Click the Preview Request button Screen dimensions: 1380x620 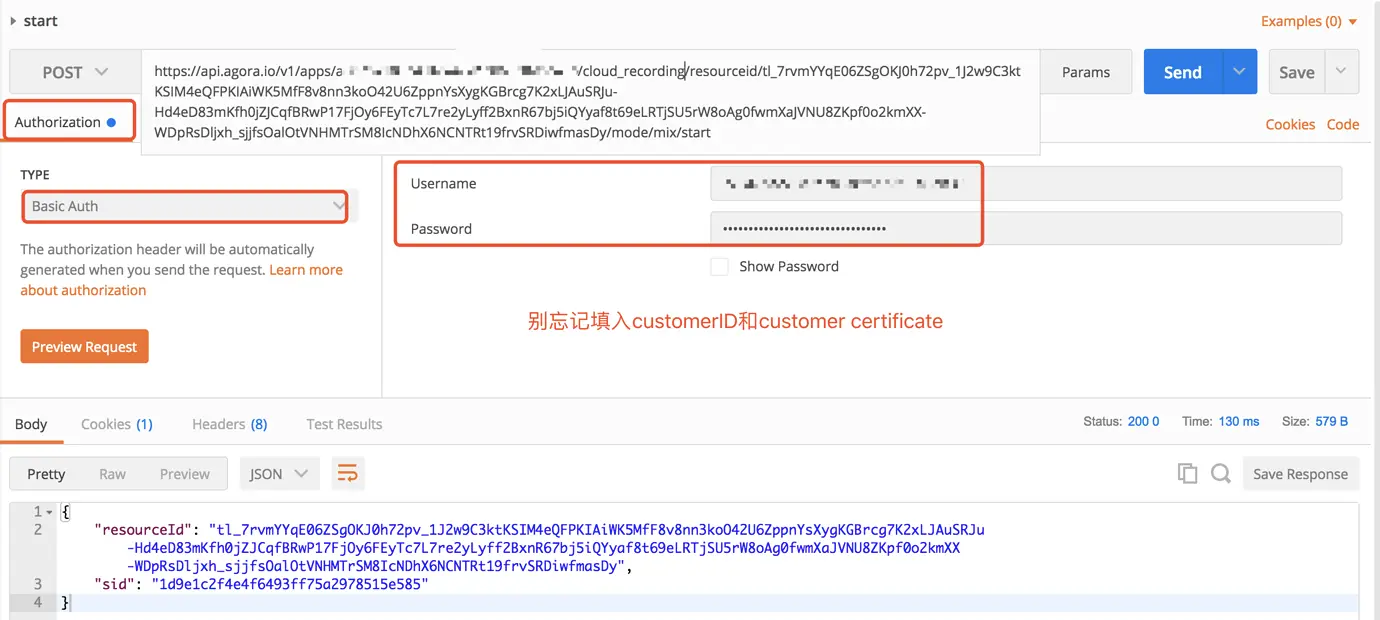[84, 347]
